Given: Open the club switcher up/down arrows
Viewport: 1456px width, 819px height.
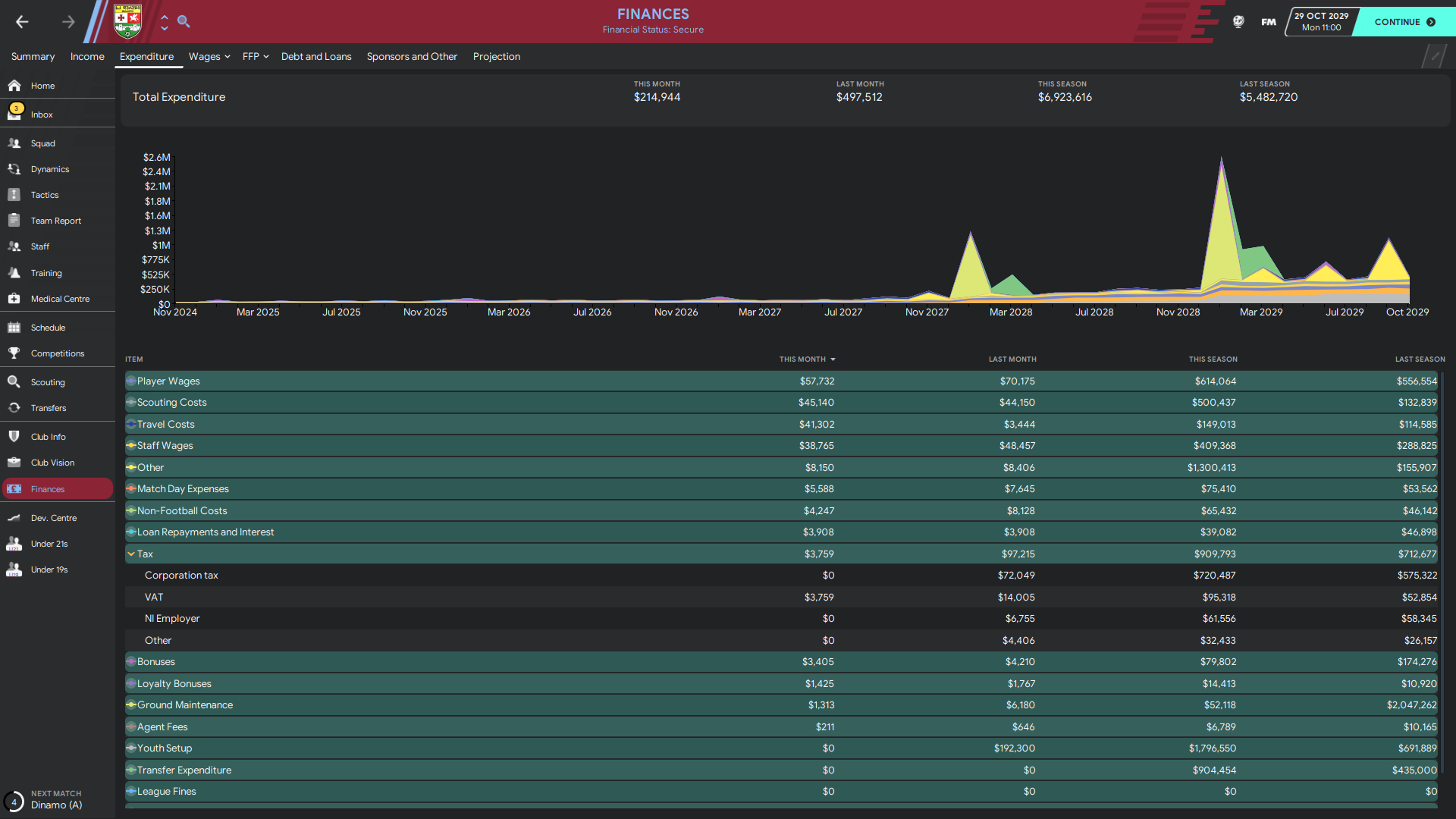Looking at the screenshot, I should click(165, 22).
